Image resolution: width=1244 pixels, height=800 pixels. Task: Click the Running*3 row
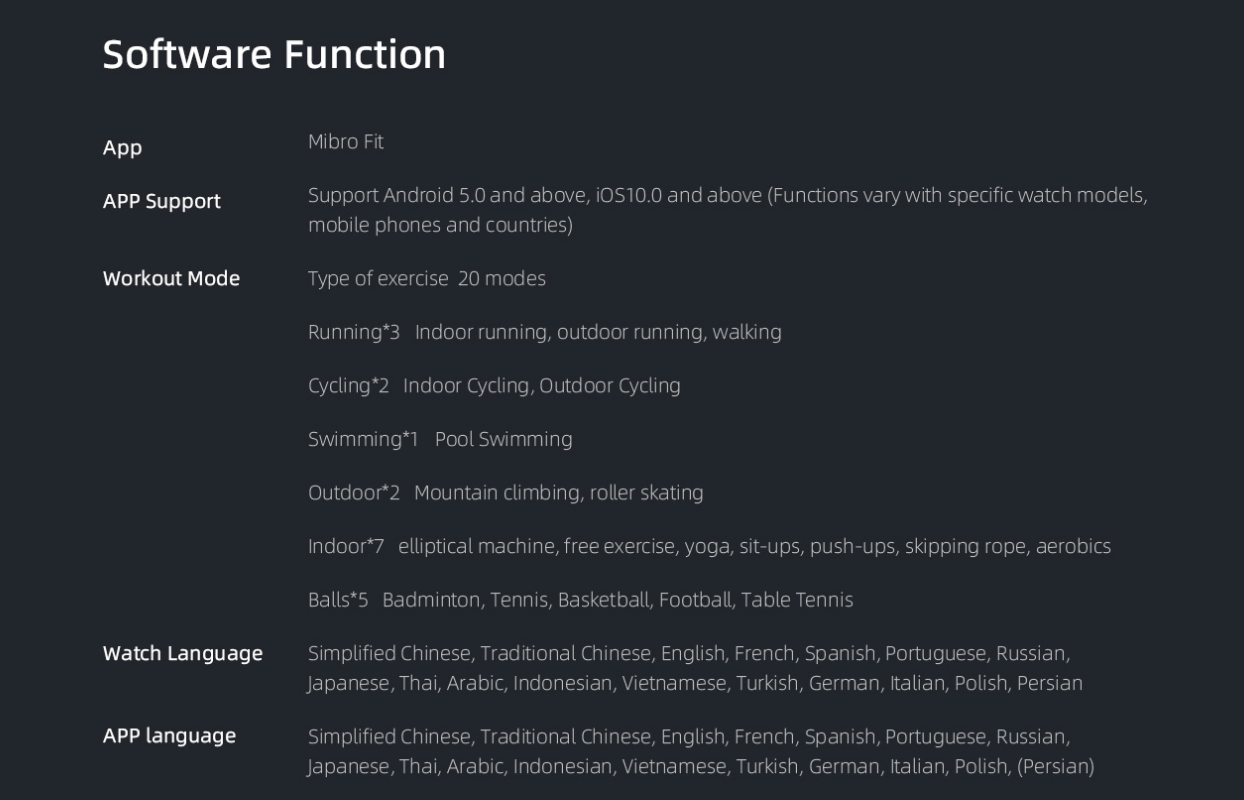tap(545, 332)
